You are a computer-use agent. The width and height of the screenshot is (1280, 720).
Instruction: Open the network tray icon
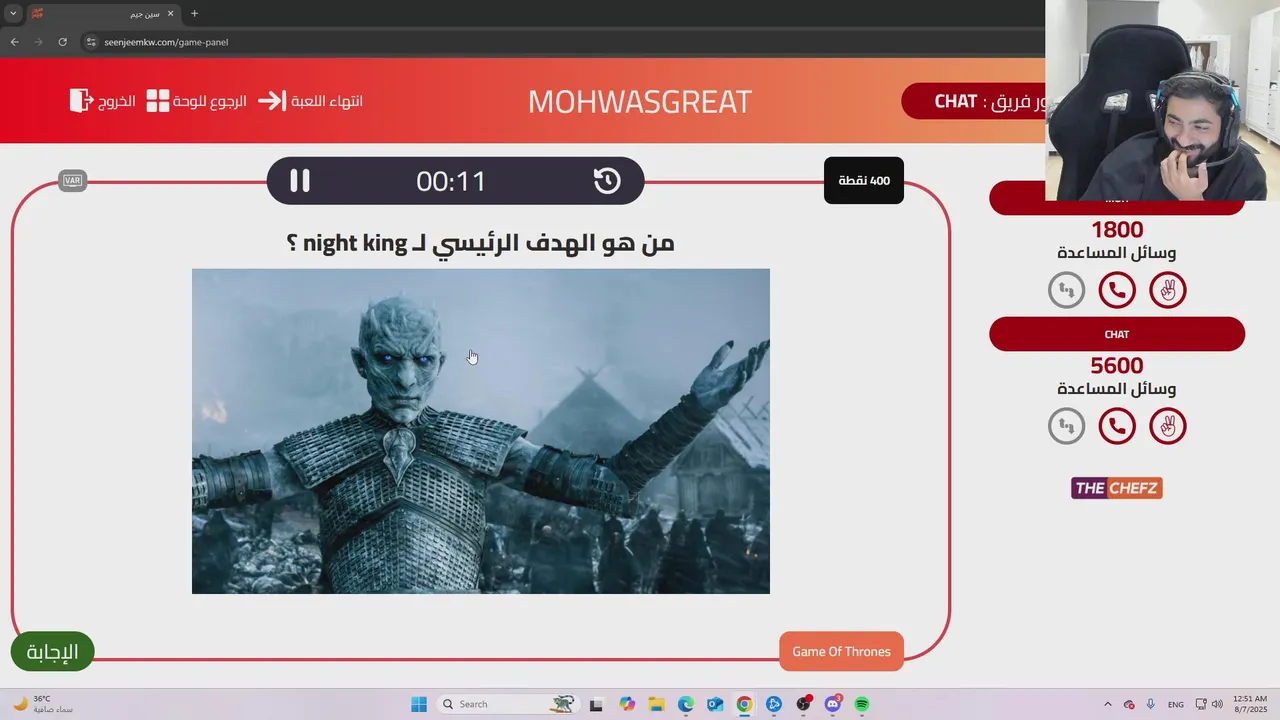pyautogui.click(x=1201, y=704)
